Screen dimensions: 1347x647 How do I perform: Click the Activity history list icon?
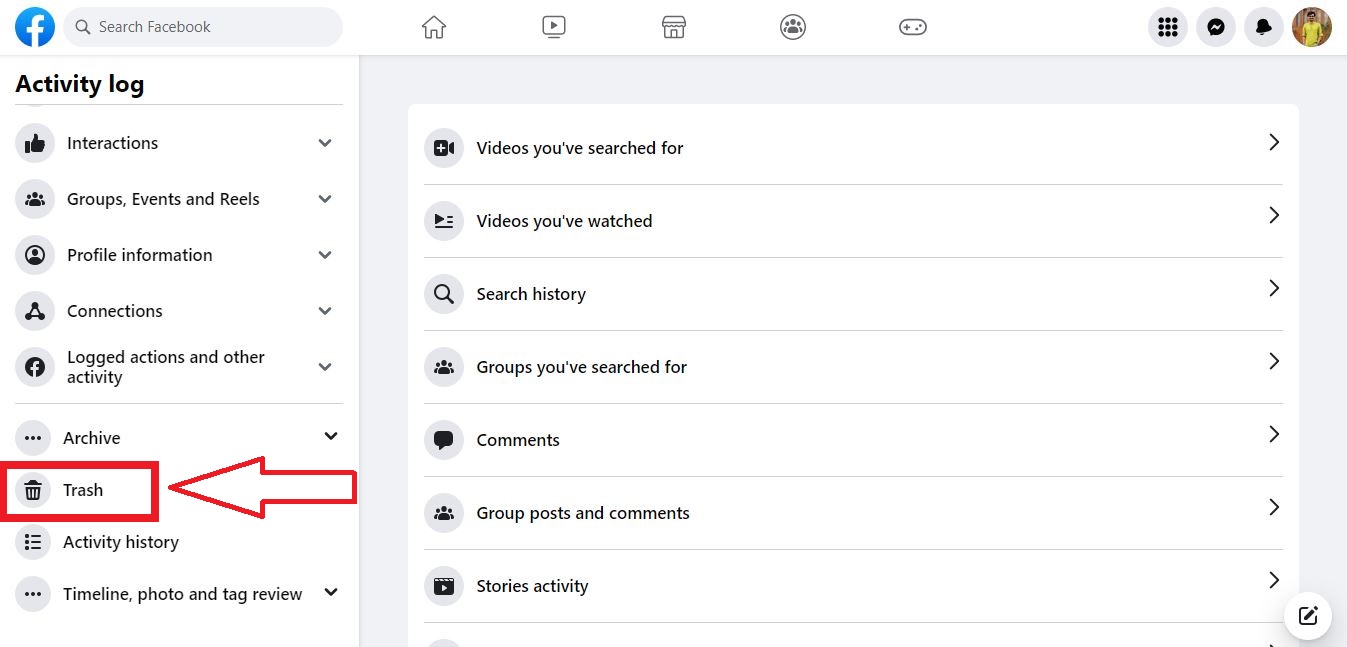[x=33, y=542]
